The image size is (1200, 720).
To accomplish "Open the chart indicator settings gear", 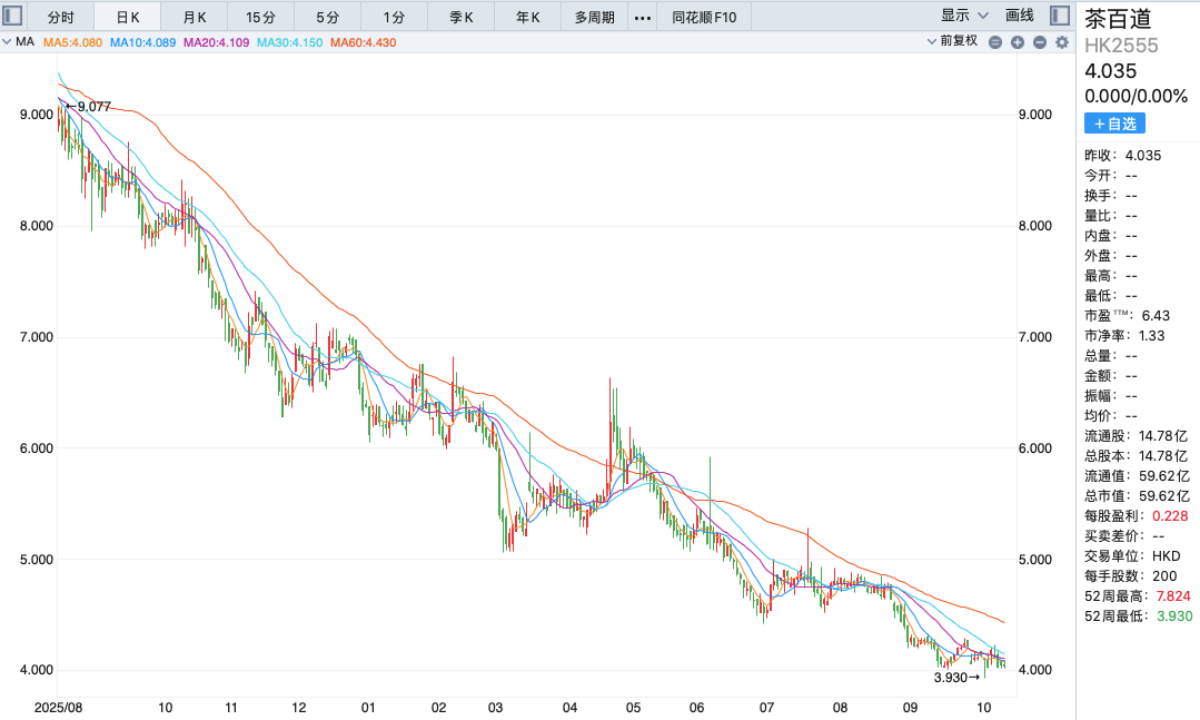I will click(x=1062, y=42).
